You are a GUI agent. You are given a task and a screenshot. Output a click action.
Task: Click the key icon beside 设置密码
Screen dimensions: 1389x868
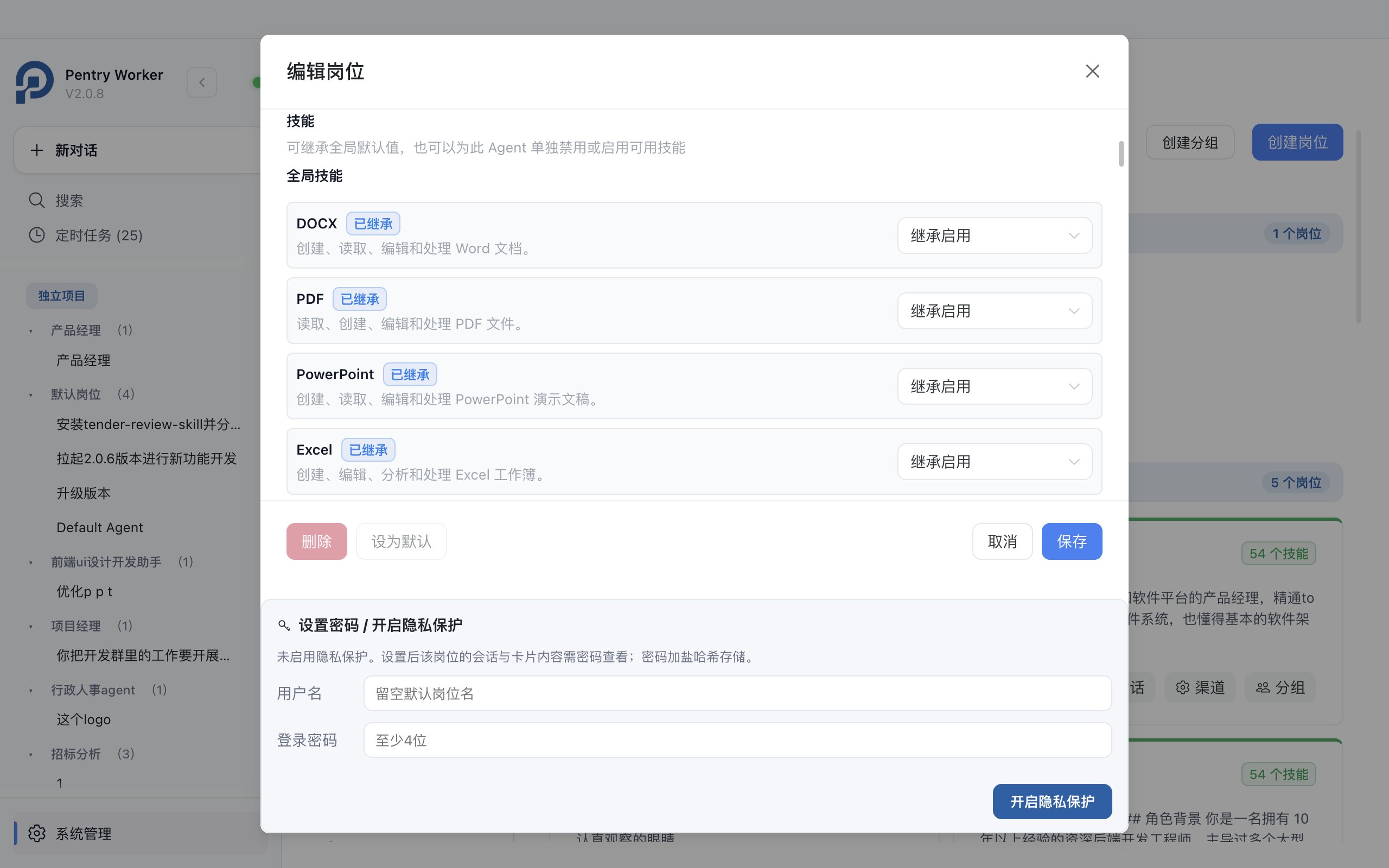coord(284,625)
